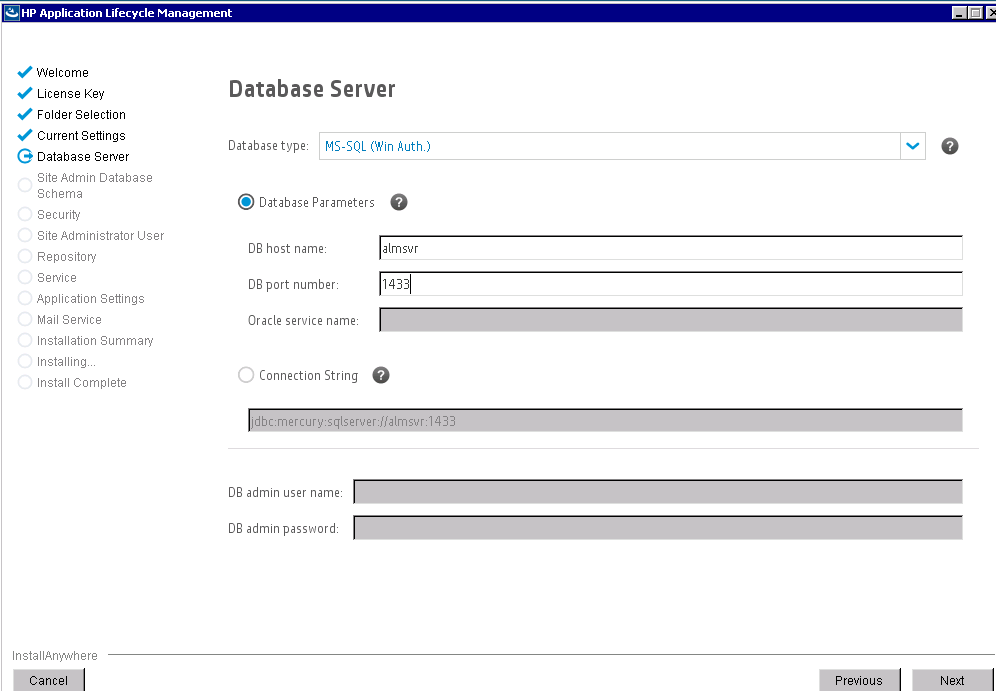996x691 pixels.
Task: Select the Folder Selection step label
Action: (81, 114)
